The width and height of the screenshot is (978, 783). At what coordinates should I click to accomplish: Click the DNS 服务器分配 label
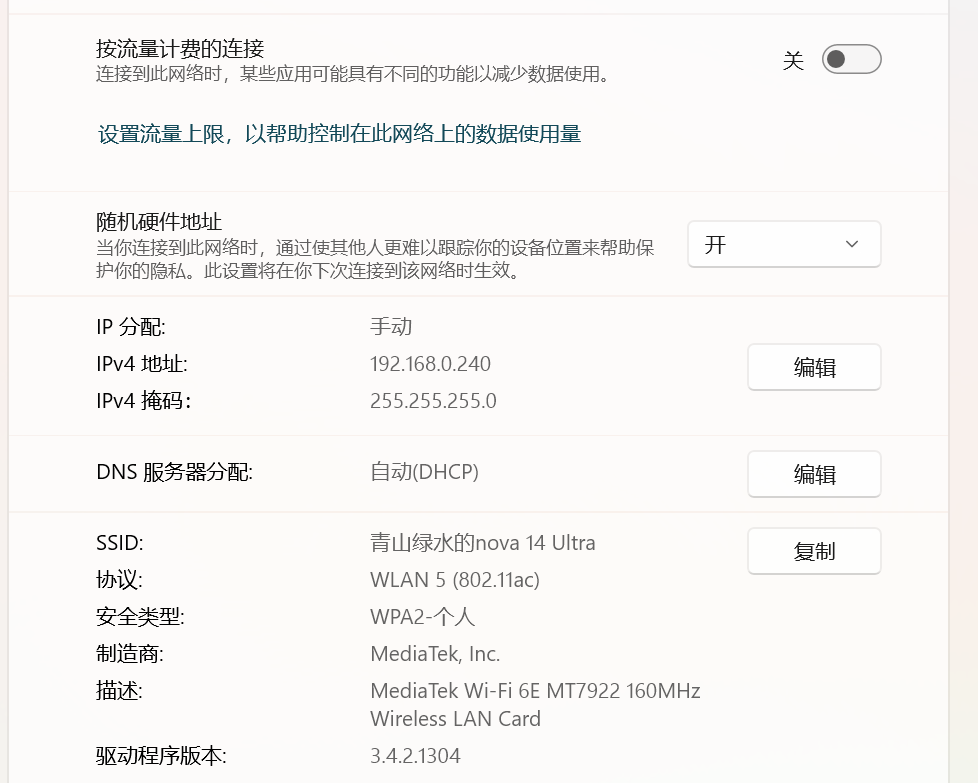pos(174,472)
